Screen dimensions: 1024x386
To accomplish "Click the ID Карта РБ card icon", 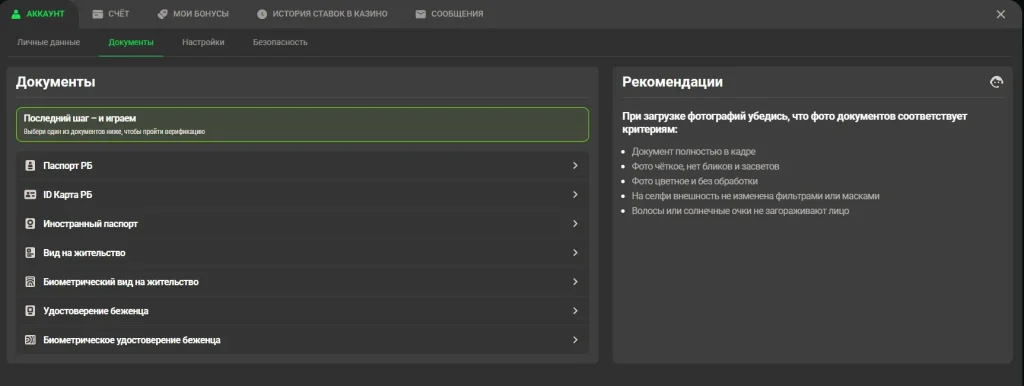I will point(29,195).
